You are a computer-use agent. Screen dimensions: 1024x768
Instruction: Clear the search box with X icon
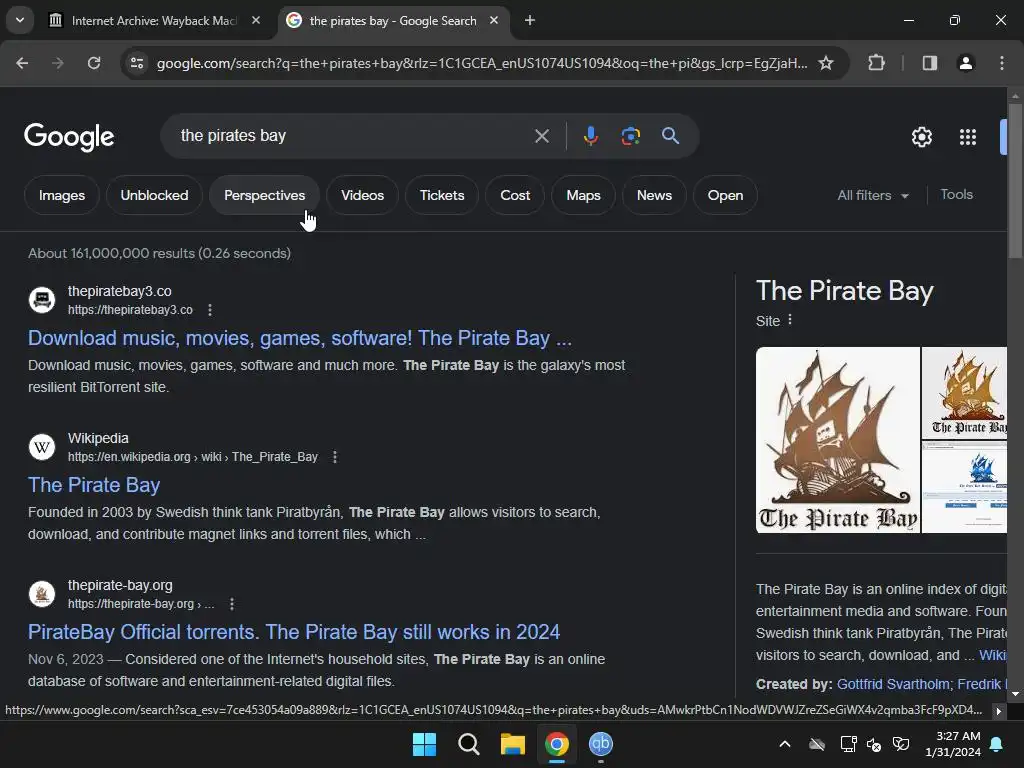(541, 136)
